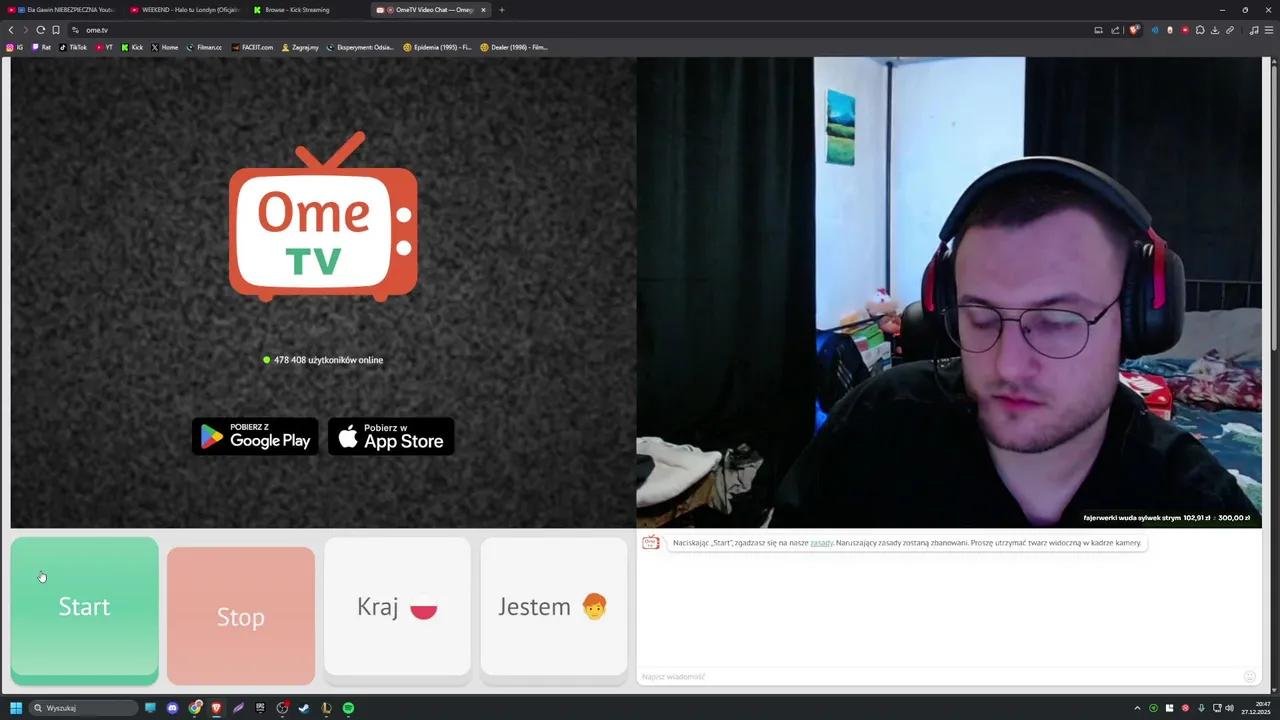Open Brave browser from the taskbar
The width and height of the screenshot is (1280, 720).
pyautogui.click(x=216, y=708)
